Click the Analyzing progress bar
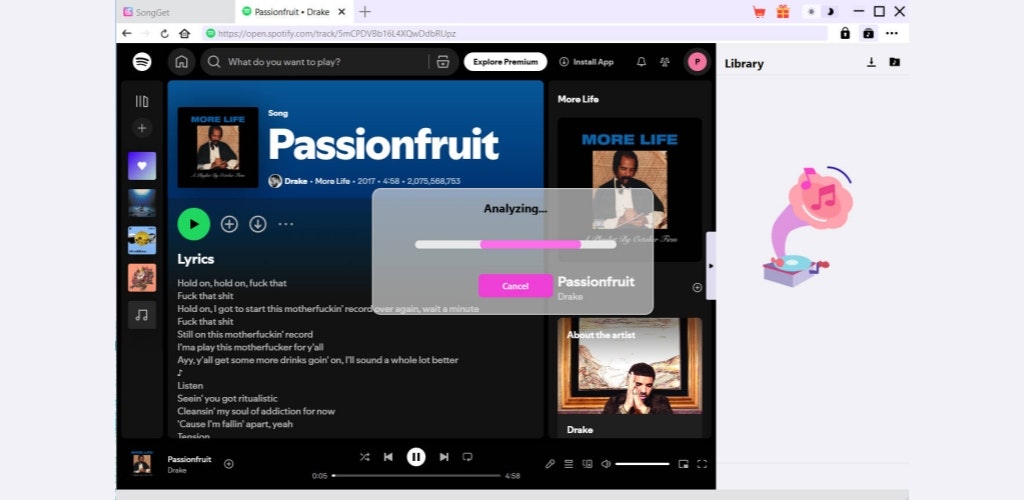This screenshot has height=500, width=1024. pos(515,244)
